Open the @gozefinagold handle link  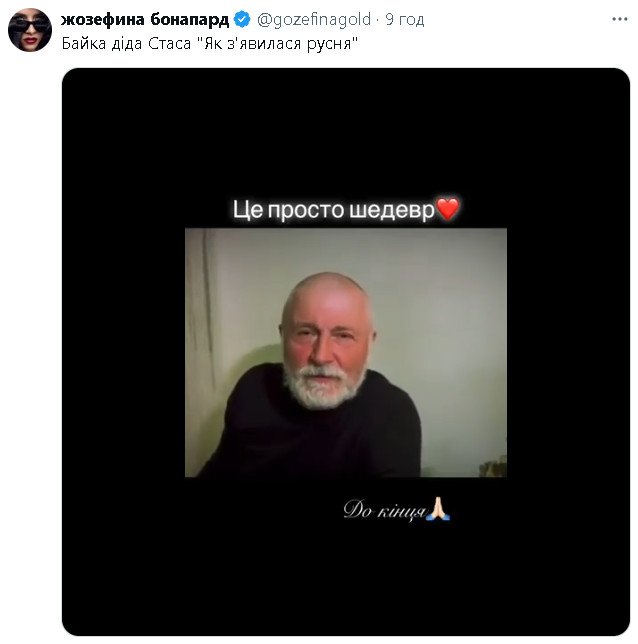[314, 19]
